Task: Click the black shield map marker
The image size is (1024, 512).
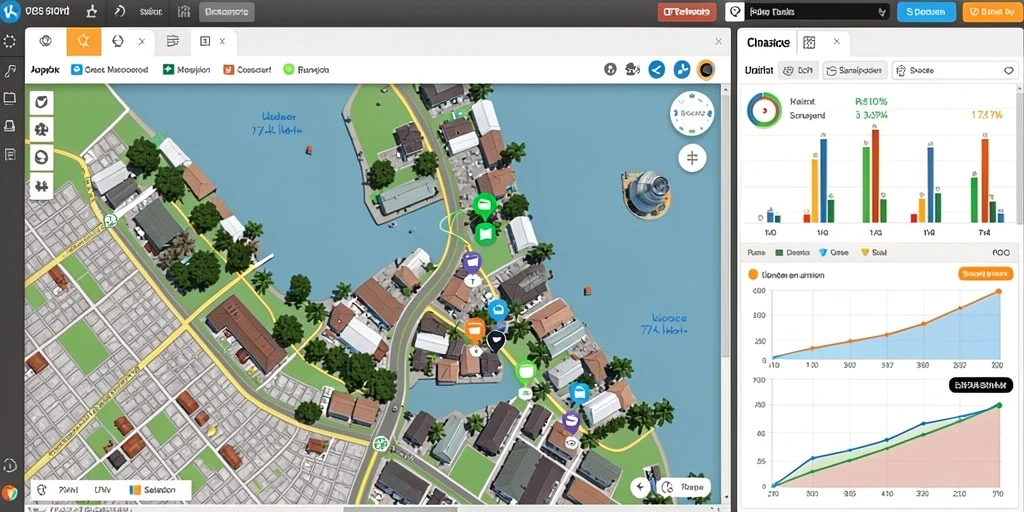Action: [496, 340]
